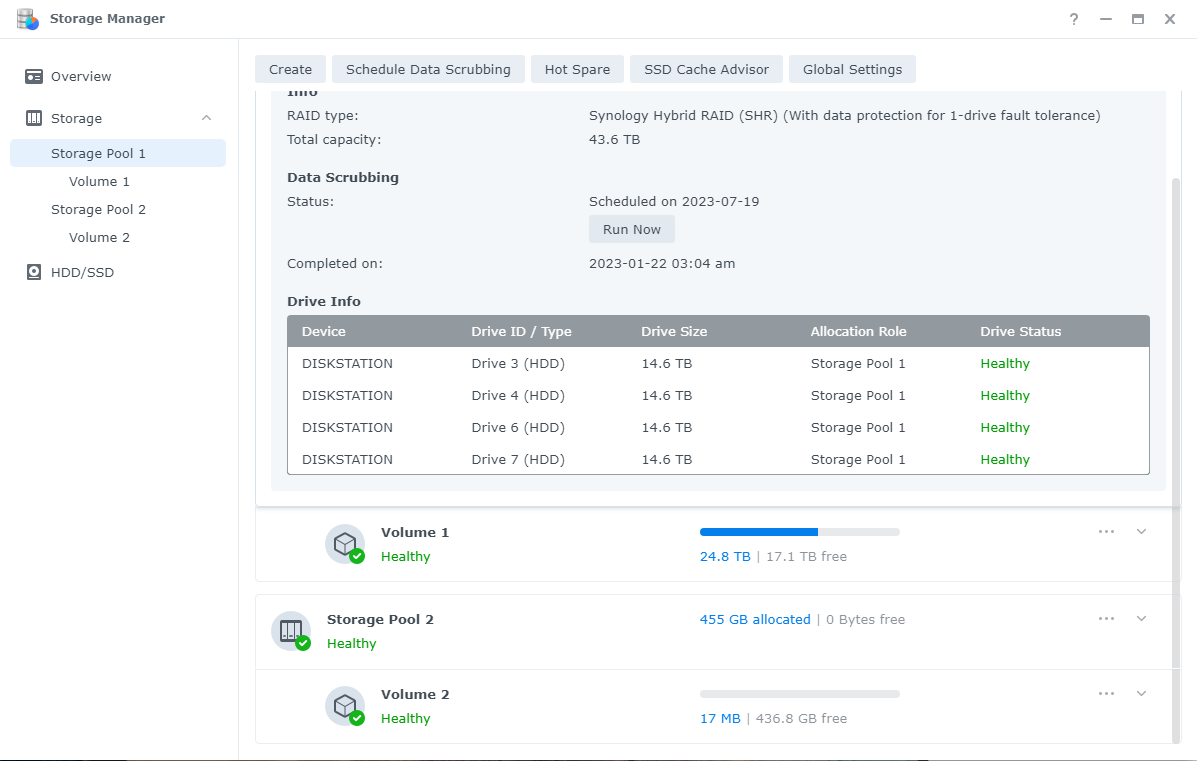The width and height of the screenshot is (1197, 761).
Task: Click the Synology Hybrid RAID type text
Action: point(844,115)
